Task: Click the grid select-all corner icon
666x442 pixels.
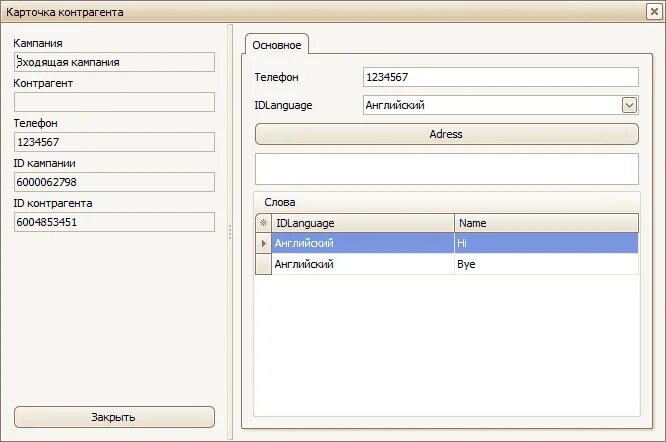Action: [263, 223]
